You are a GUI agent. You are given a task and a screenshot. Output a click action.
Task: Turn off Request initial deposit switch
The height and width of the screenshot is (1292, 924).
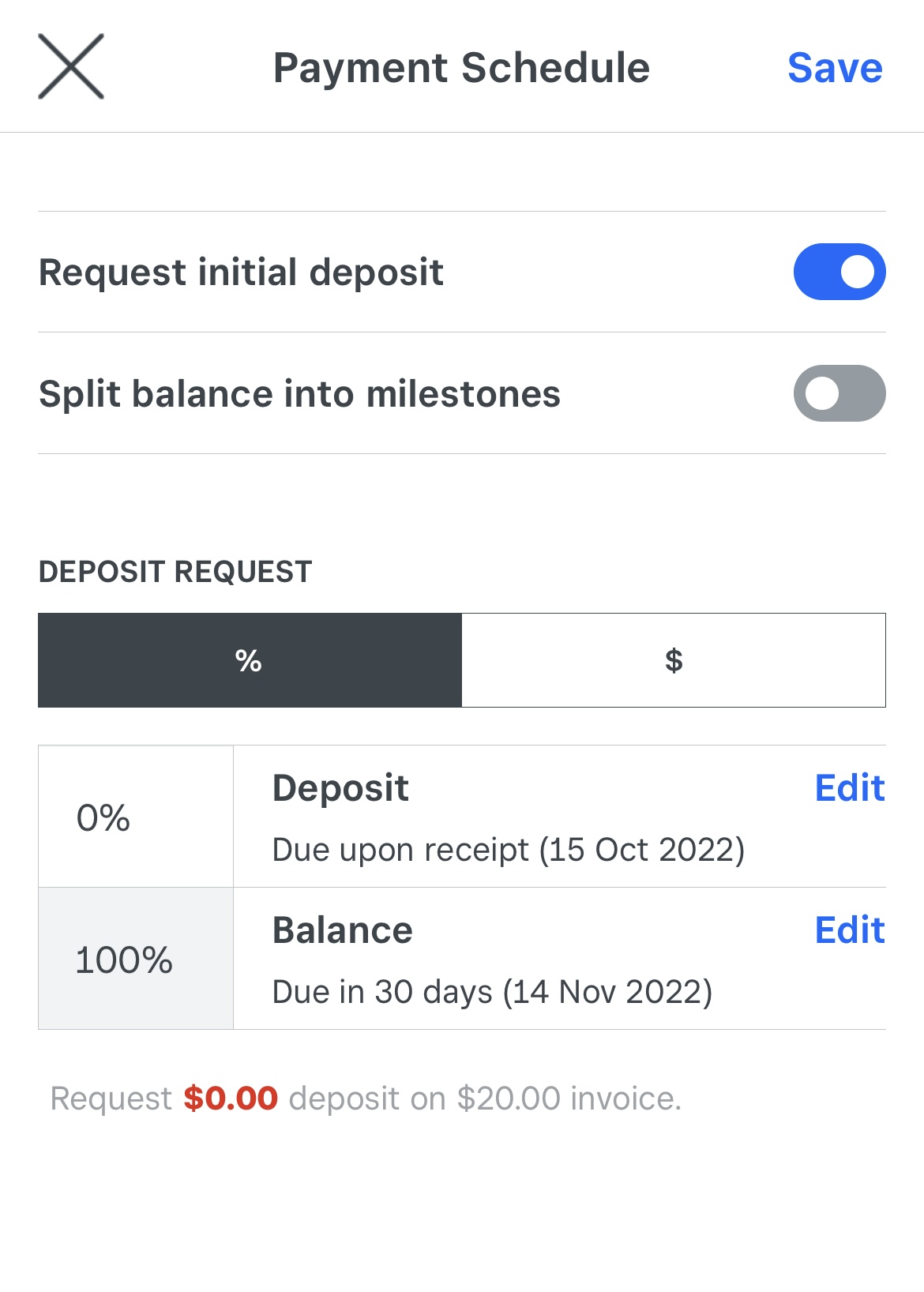coord(839,272)
